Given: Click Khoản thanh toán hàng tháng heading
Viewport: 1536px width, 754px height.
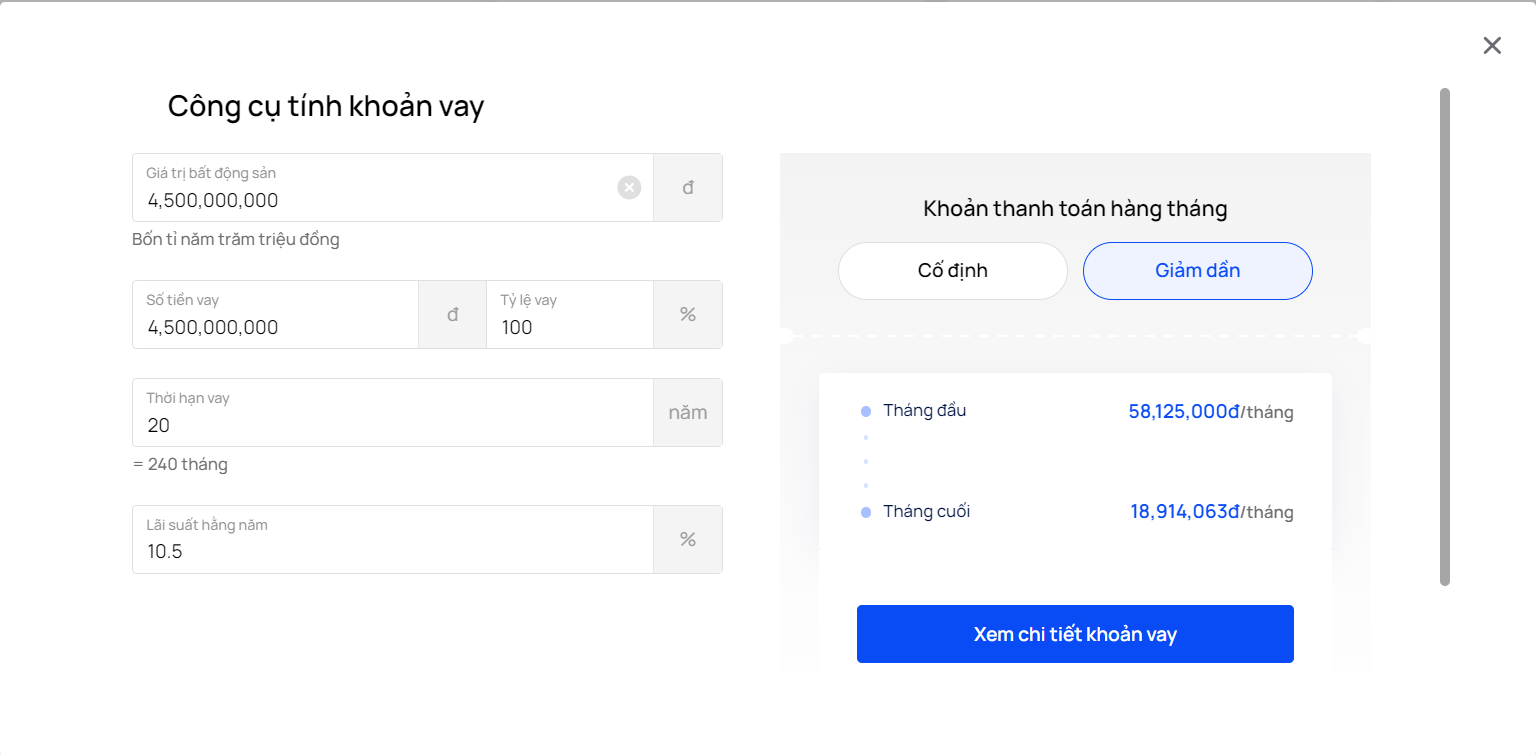Looking at the screenshot, I should click(x=1075, y=209).
